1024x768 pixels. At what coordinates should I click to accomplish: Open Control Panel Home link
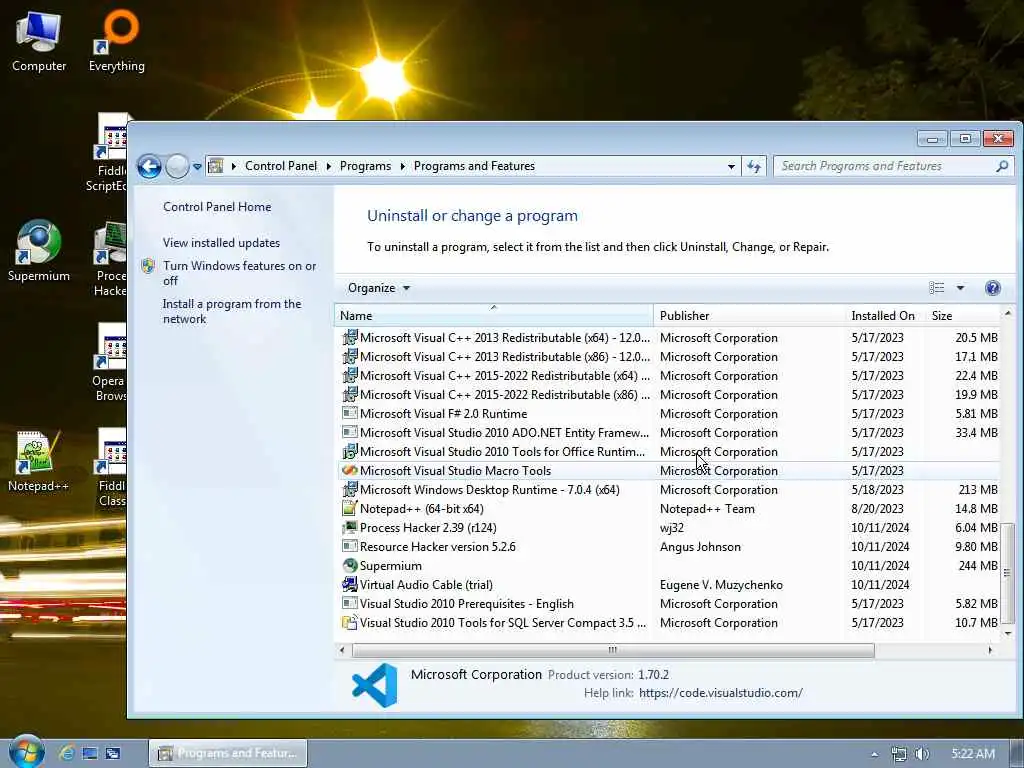pos(217,207)
